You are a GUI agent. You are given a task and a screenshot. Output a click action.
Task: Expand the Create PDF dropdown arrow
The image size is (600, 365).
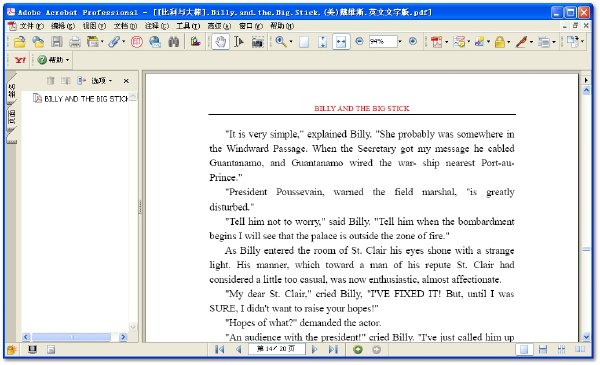[446, 42]
